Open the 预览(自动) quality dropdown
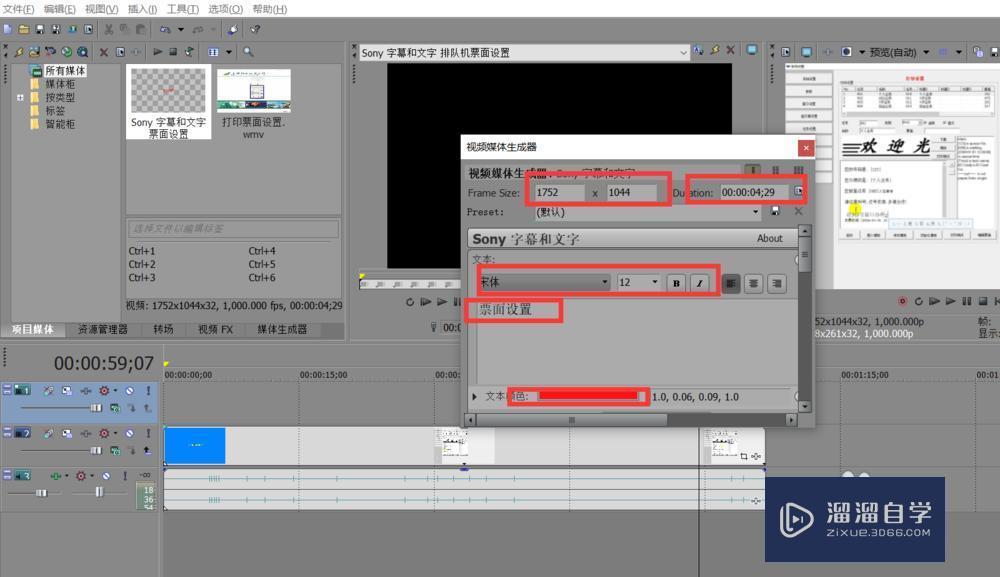This screenshot has height=577, width=1000. [x=926, y=52]
